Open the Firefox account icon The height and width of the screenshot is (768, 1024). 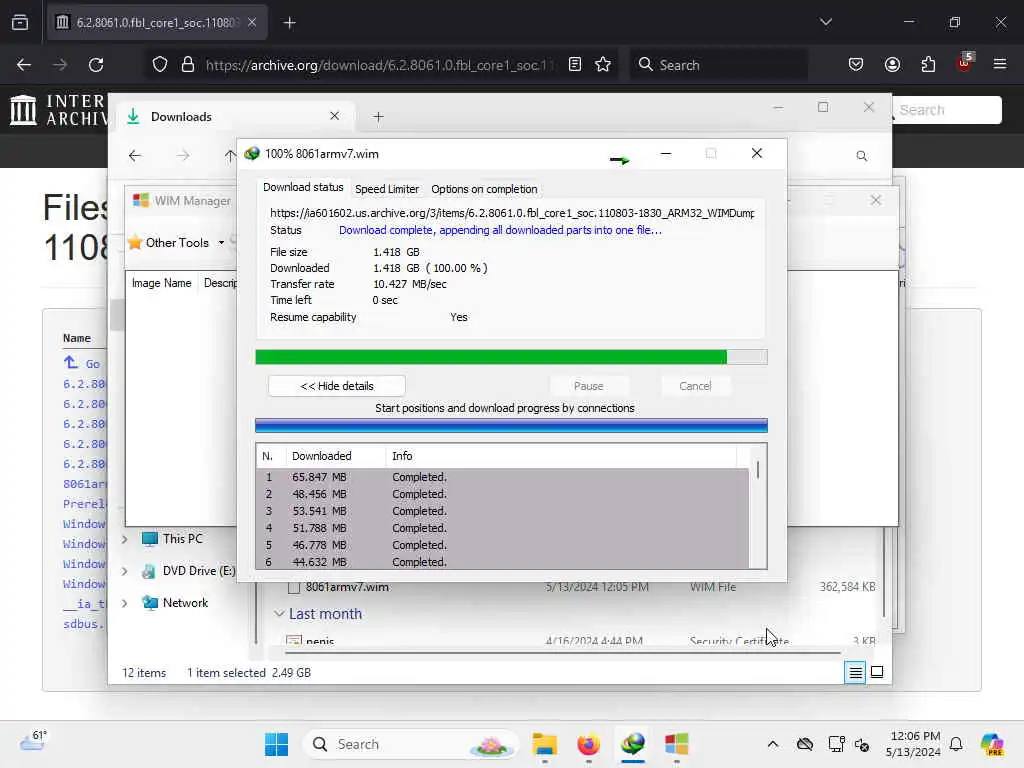(x=892, y=64)
